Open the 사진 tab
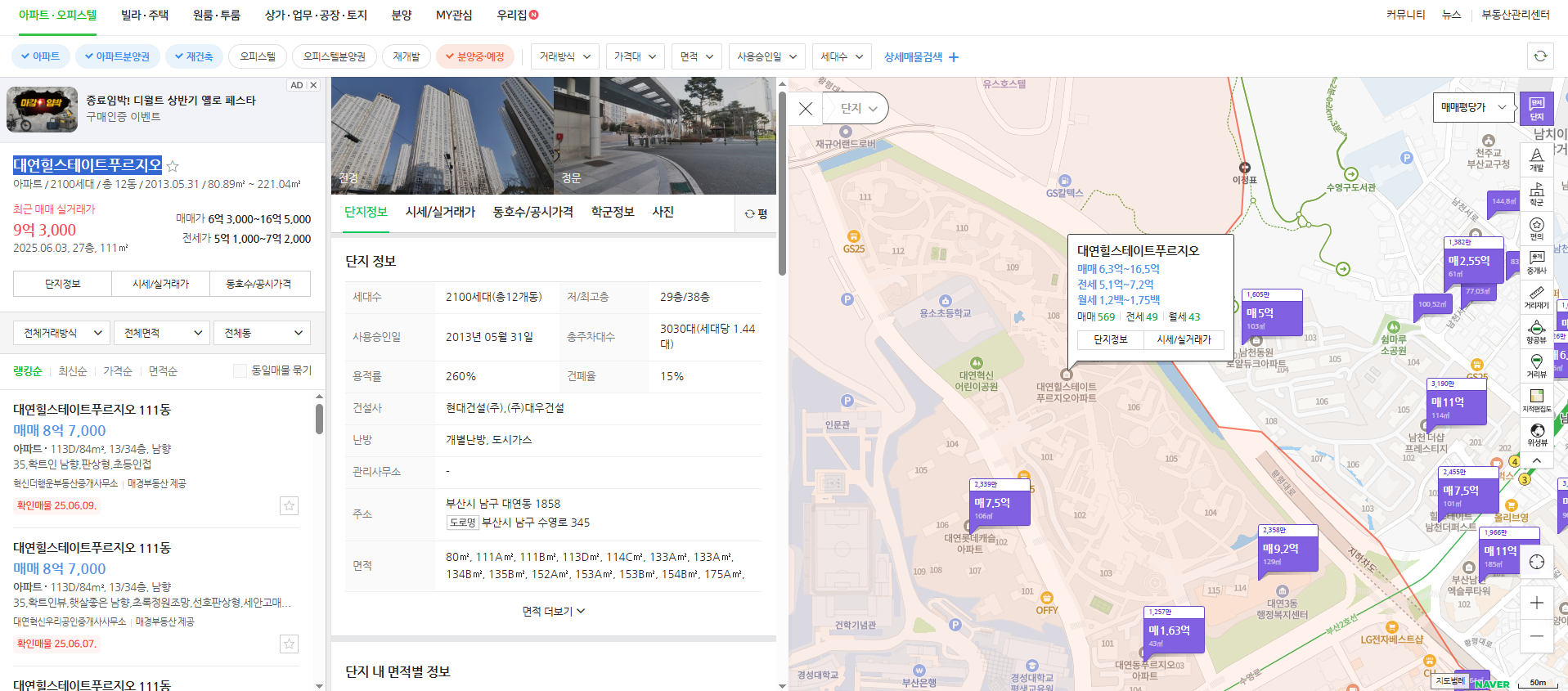 click(663, 212)
